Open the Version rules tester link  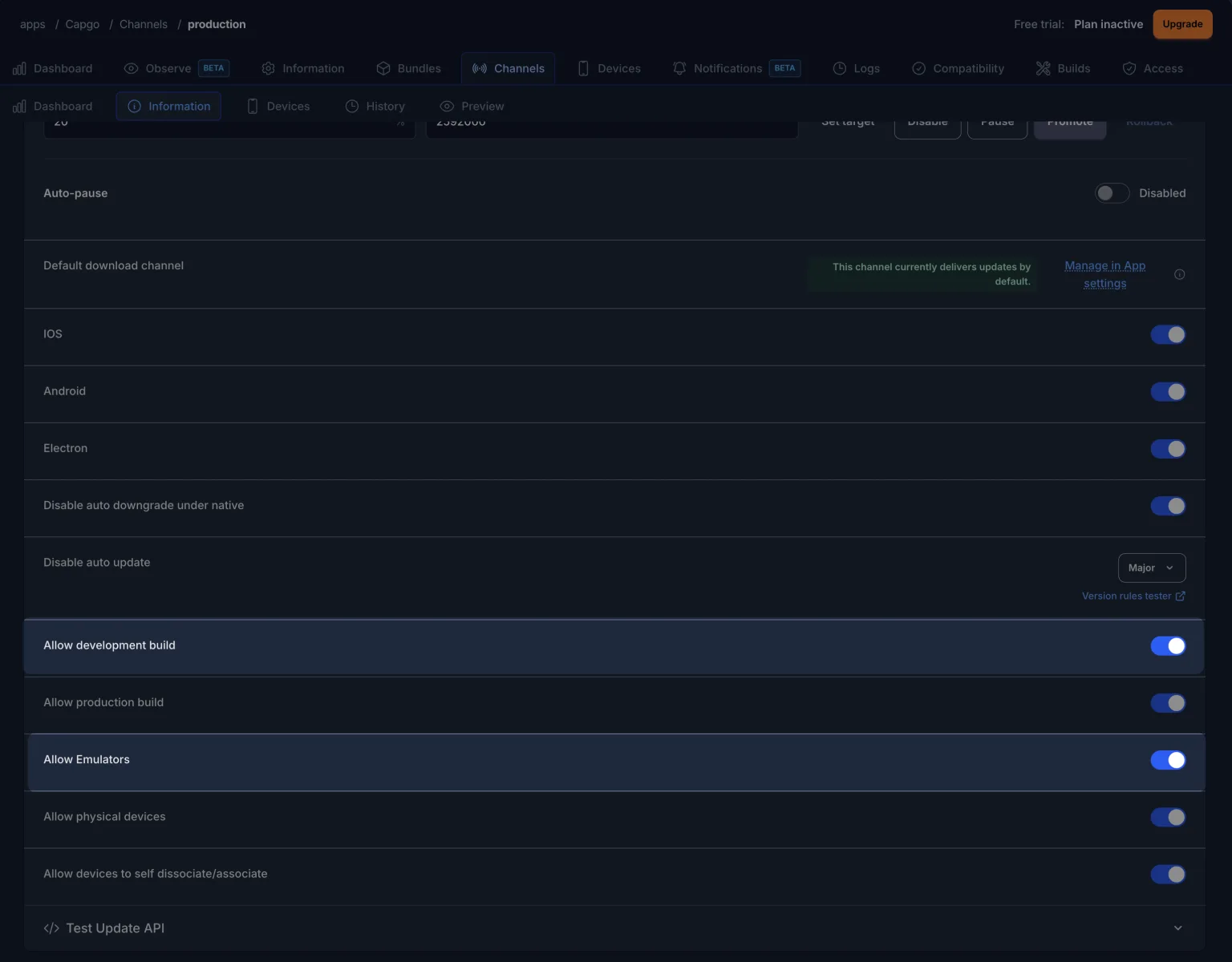coord(1133,596)
